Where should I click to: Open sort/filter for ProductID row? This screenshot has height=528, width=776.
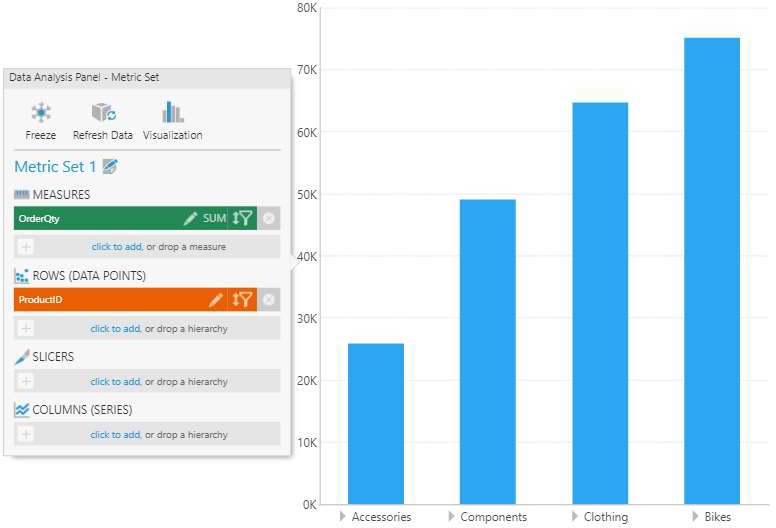242,300
